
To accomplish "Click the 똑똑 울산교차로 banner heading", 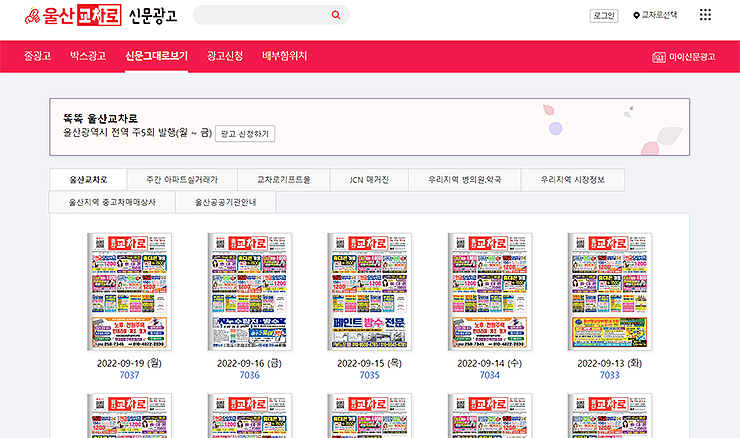I will [101, 118].
